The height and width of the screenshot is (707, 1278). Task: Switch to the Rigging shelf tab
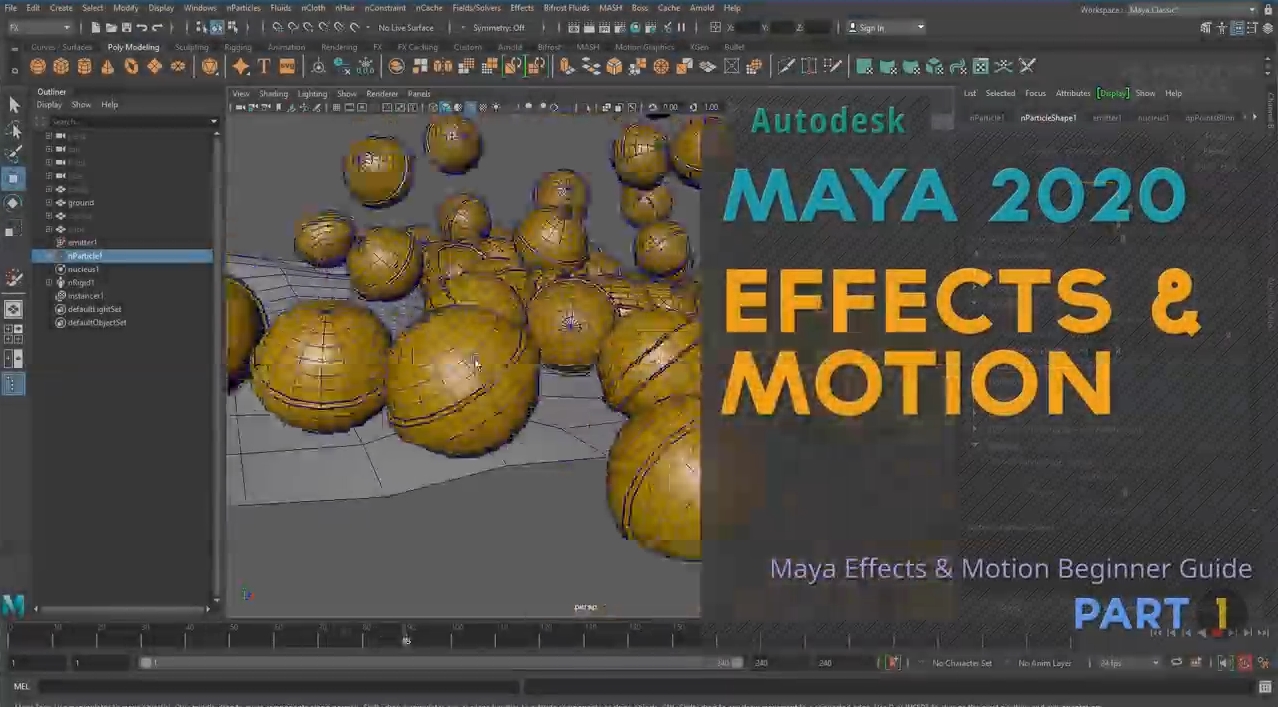(x=238, y=47)
